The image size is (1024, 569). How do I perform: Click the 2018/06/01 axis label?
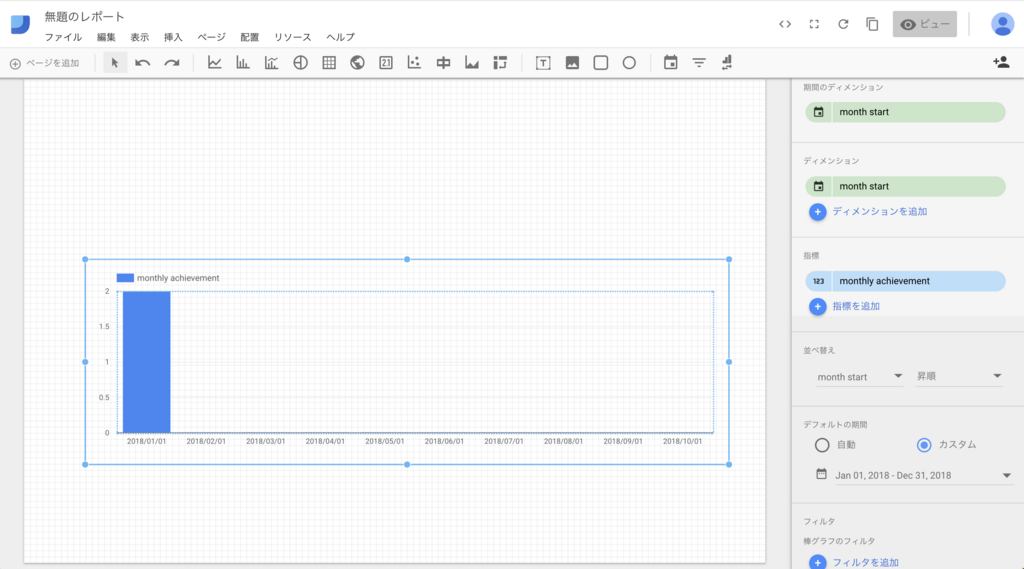pos(444,442)
